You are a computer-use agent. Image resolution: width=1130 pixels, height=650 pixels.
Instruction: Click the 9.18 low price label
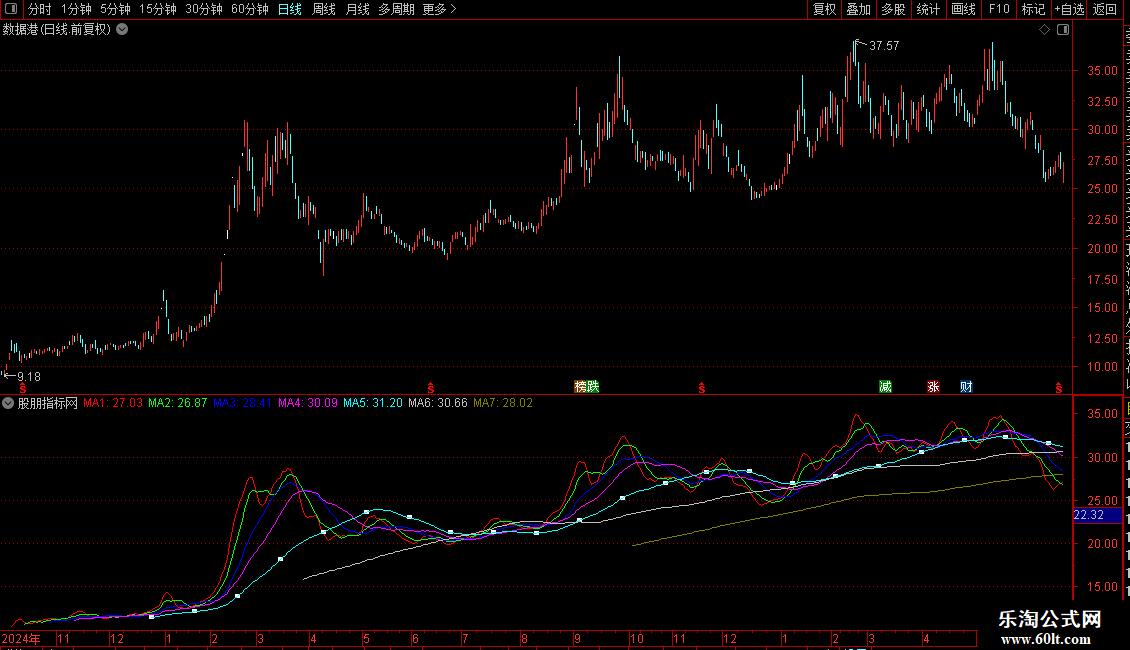[x=29, y=377]
